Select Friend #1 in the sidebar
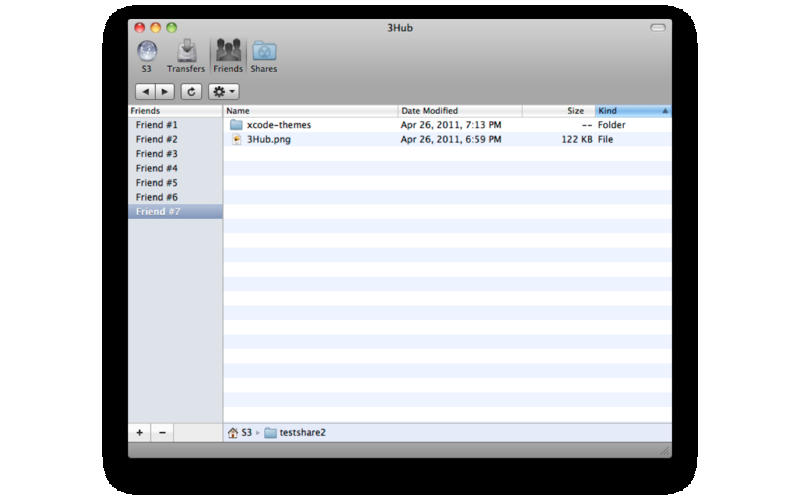 (157, 125)
